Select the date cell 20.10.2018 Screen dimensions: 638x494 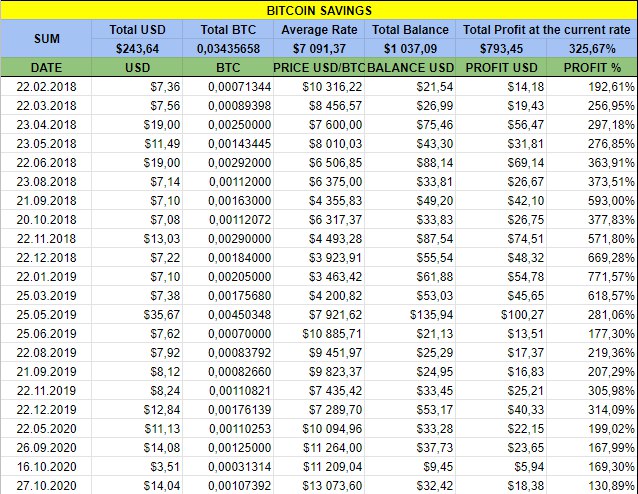point(46,219)
